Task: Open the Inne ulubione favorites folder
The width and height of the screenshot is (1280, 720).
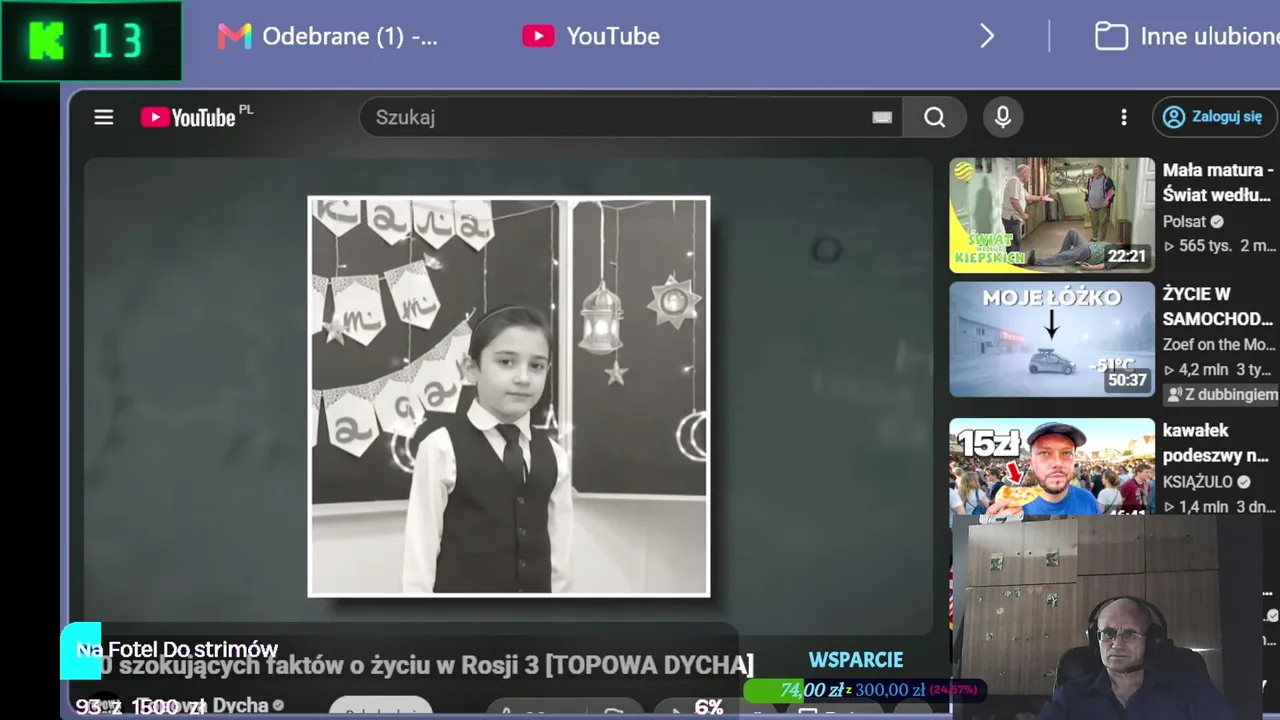Action: point(1187,37)
